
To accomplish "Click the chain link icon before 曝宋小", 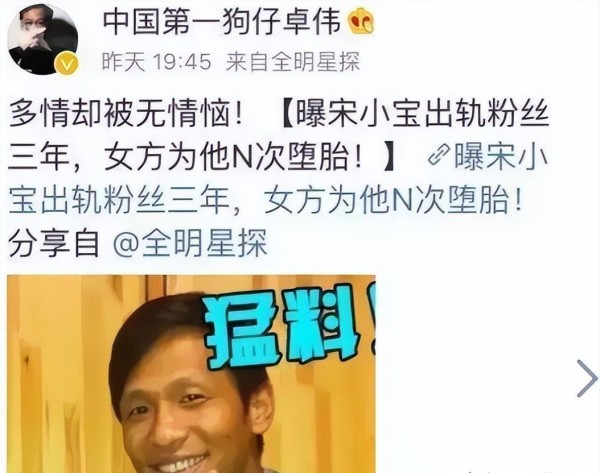I will tap(439, 155).
